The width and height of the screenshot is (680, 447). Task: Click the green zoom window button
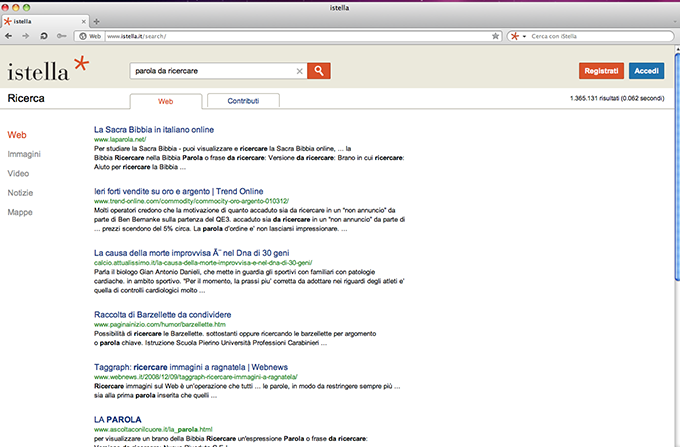coord(26,7)
